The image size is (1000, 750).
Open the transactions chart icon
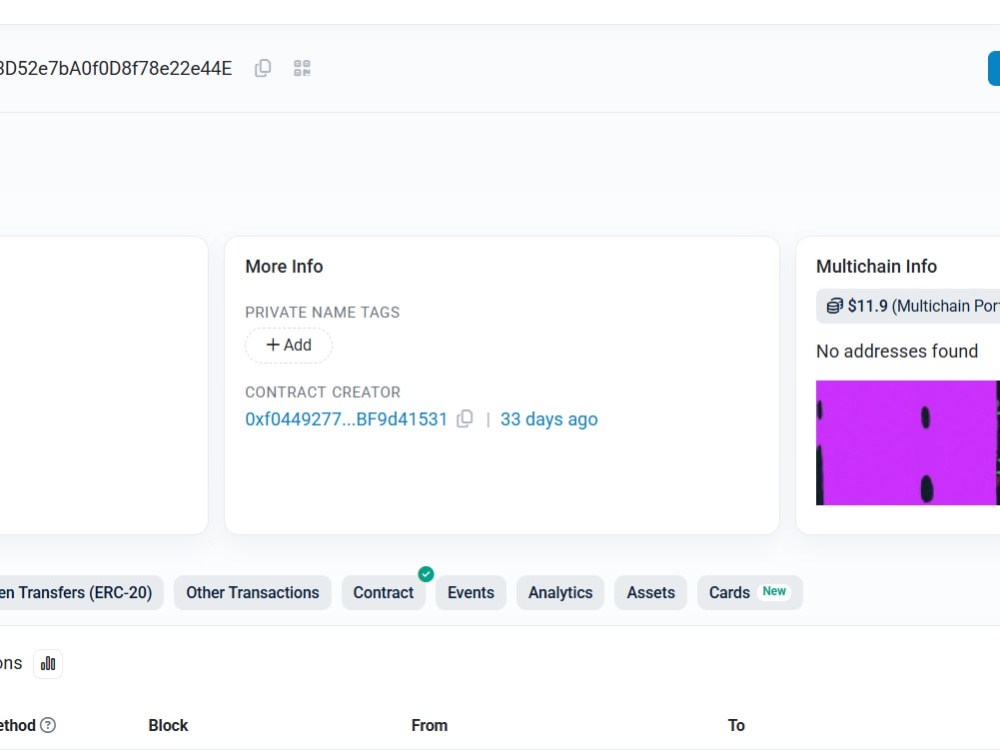click(48, 664)
